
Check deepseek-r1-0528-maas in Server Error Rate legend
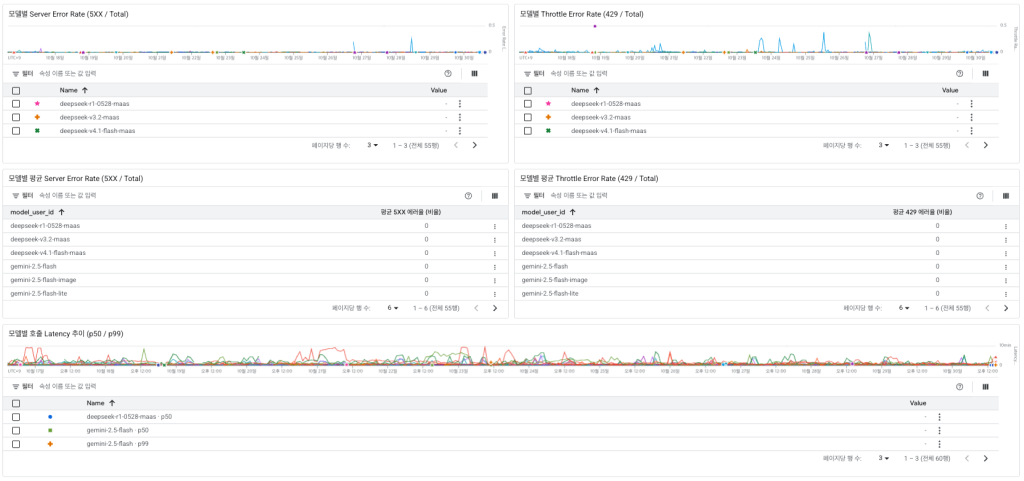[16, 104]
